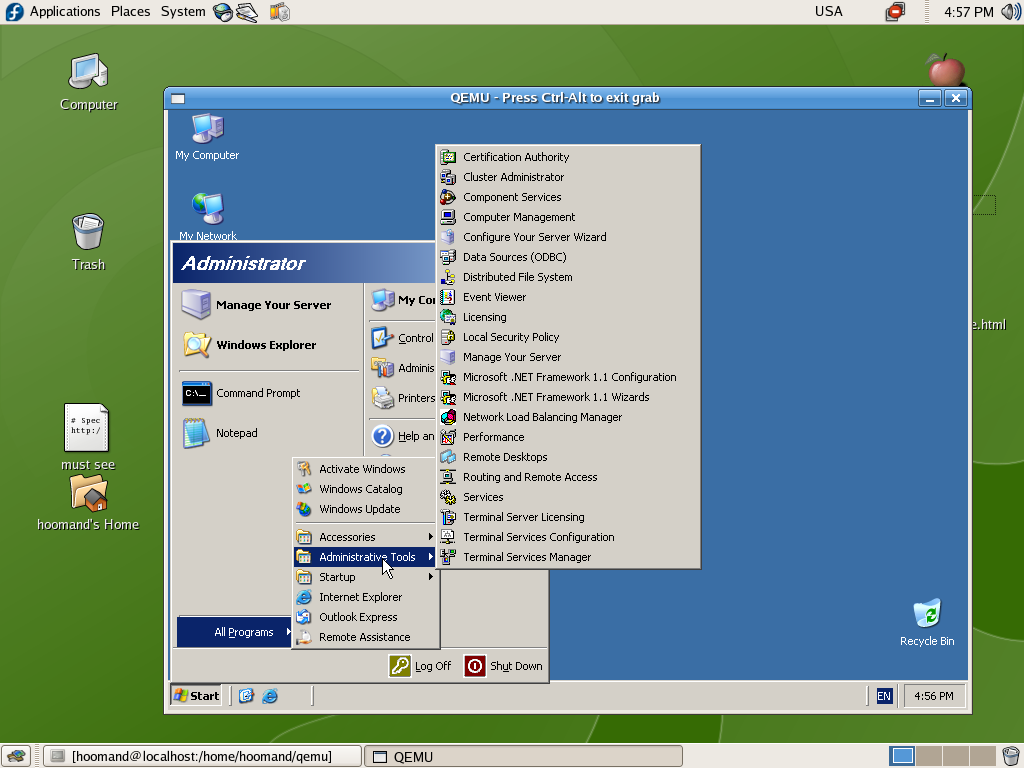Click the Windows Start button
1024x768 pixels.
point(197,696)
